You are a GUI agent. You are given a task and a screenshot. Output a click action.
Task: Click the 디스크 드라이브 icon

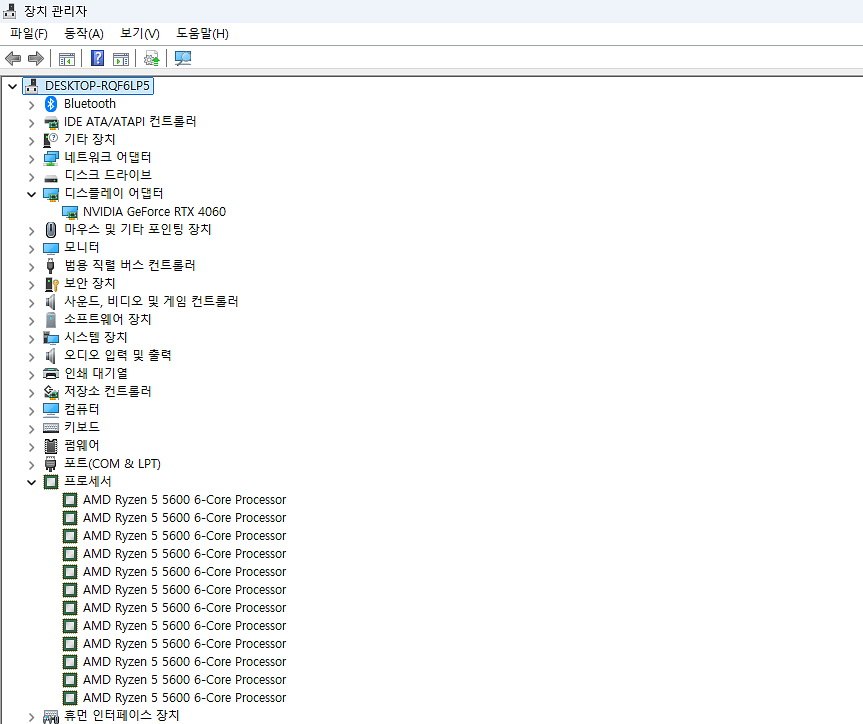pos(51,177)
